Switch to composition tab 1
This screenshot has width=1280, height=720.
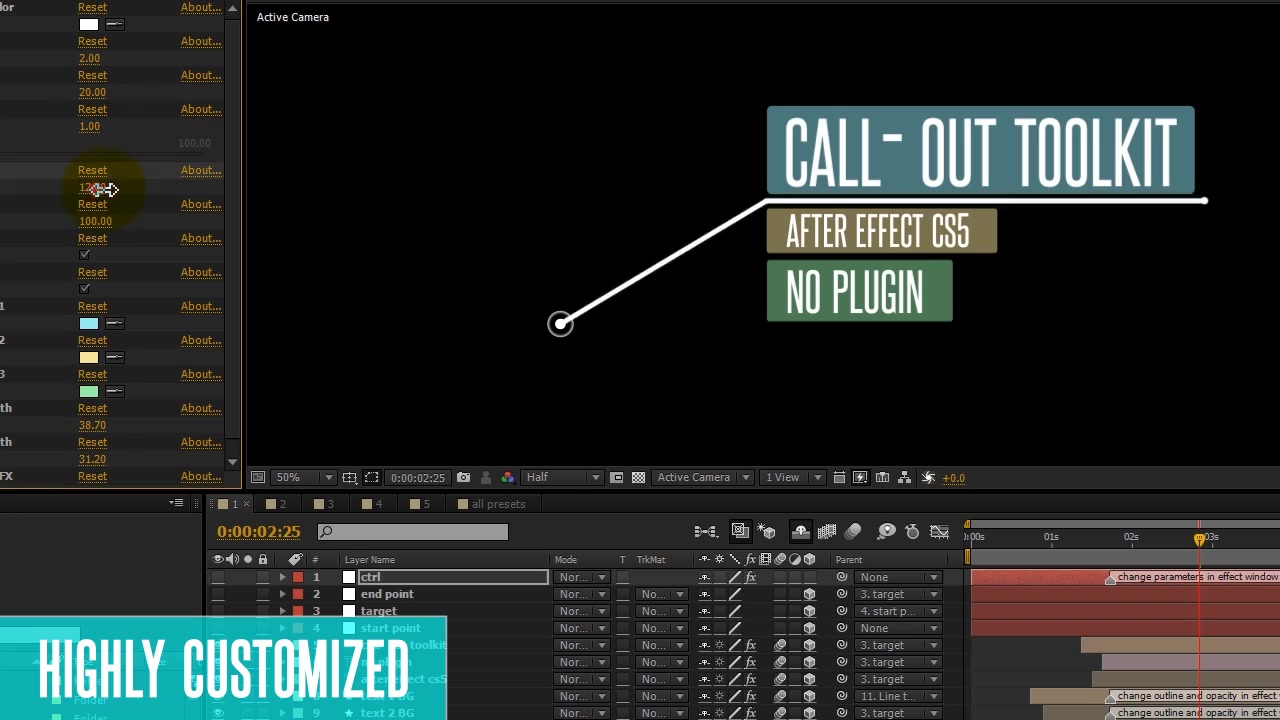(229, 504)
